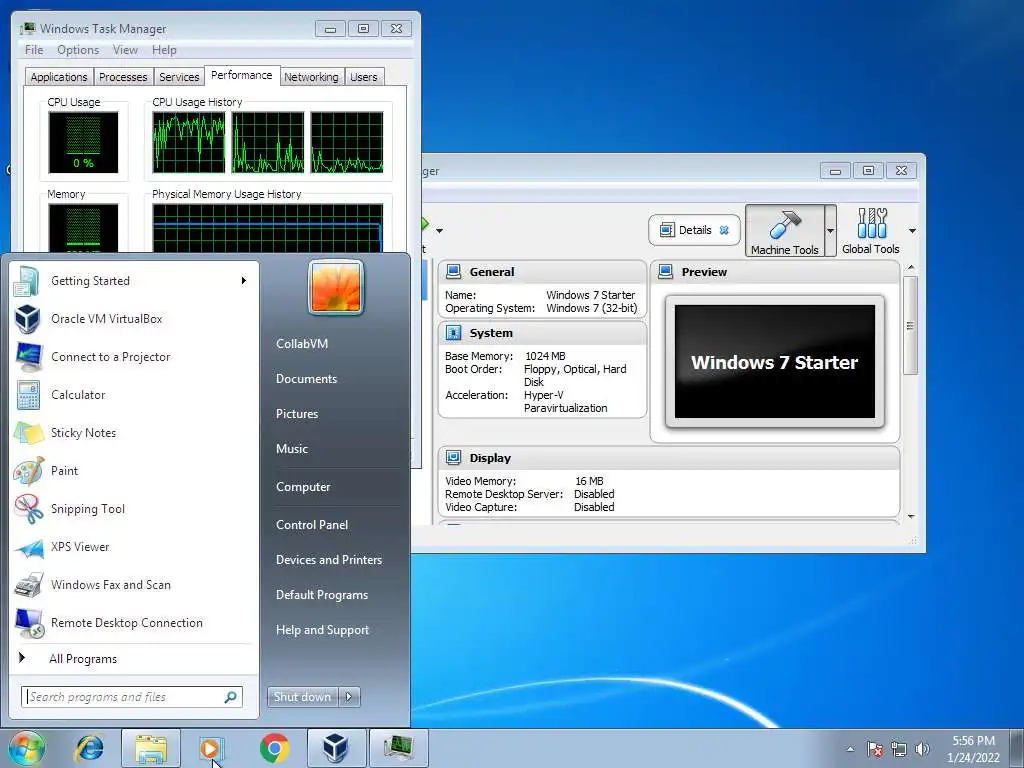Image resolution: width=1024 pixels, height=768 pixels.
Task: Open the Options menu in Task Manager
Action: (x=78, y=50)
